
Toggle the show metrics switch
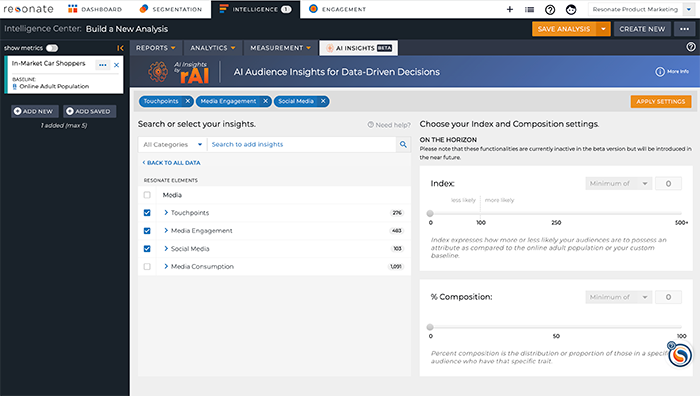52,48
